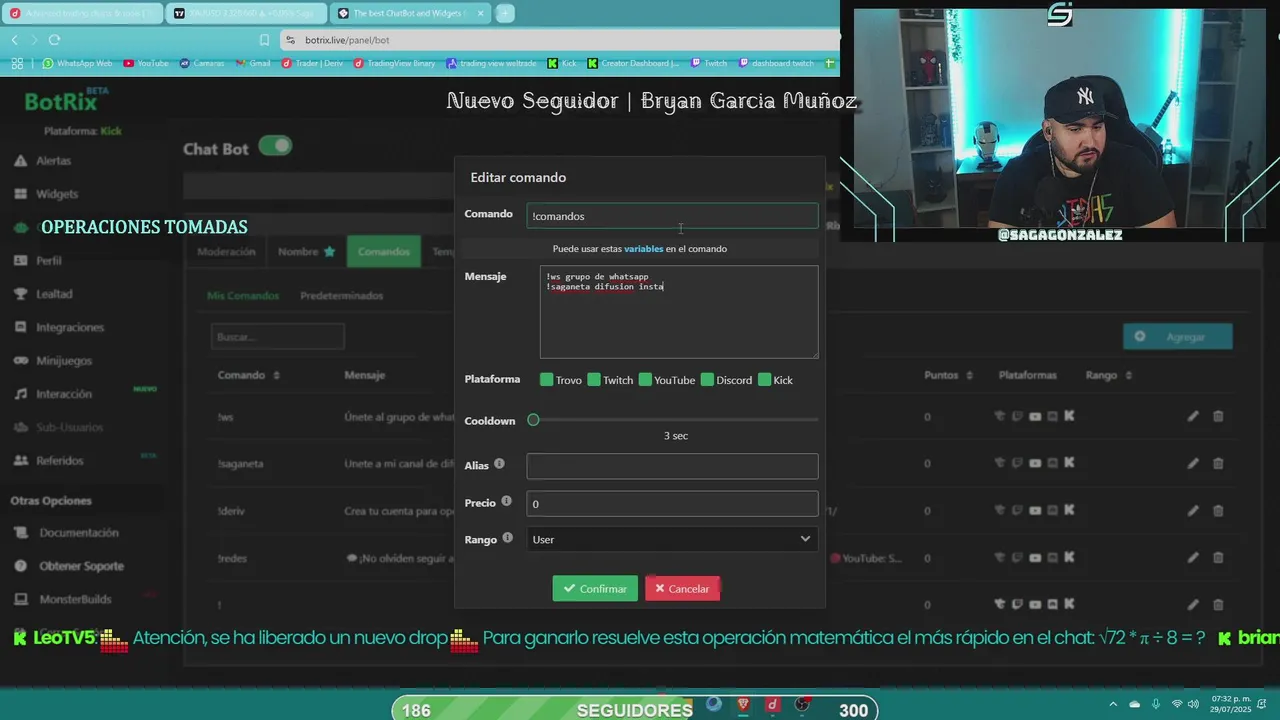Switch off the Chat Bot toggle
The width and height of the screenshot is (1280, 720).
click(x=275, y=146)
